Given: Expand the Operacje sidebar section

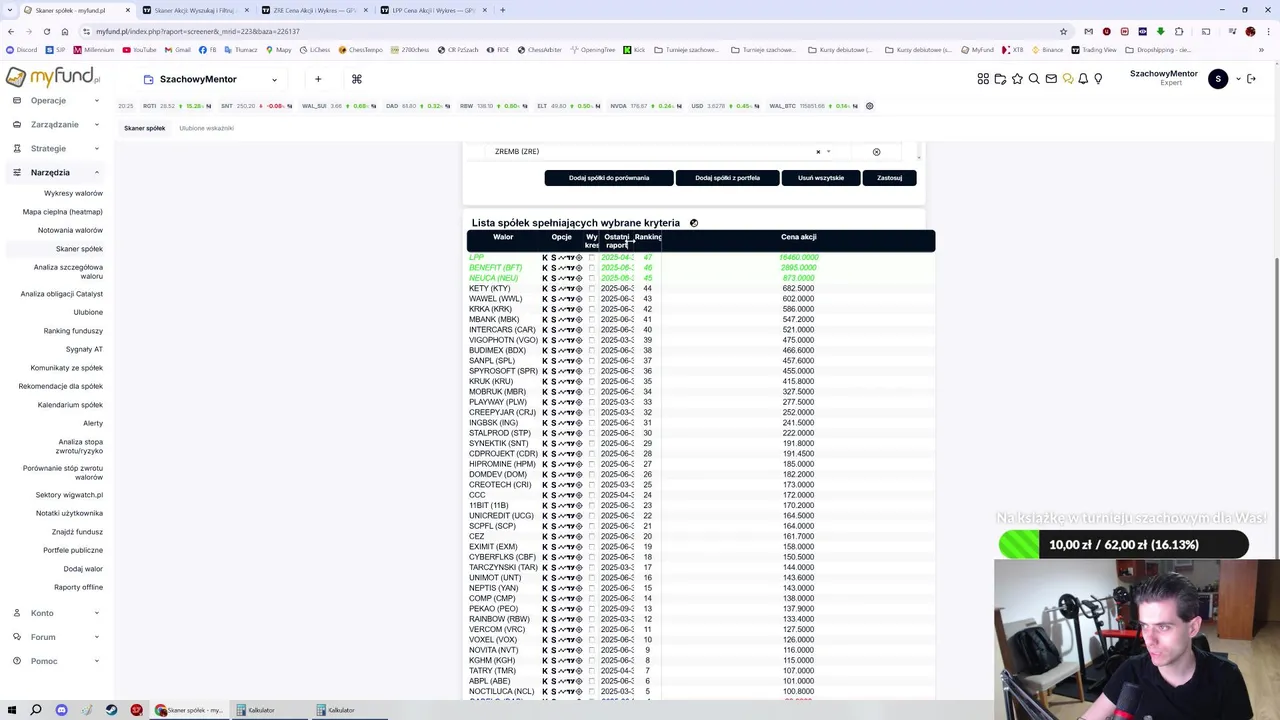Looking at the screenshot, I should (x=56, y=100).
